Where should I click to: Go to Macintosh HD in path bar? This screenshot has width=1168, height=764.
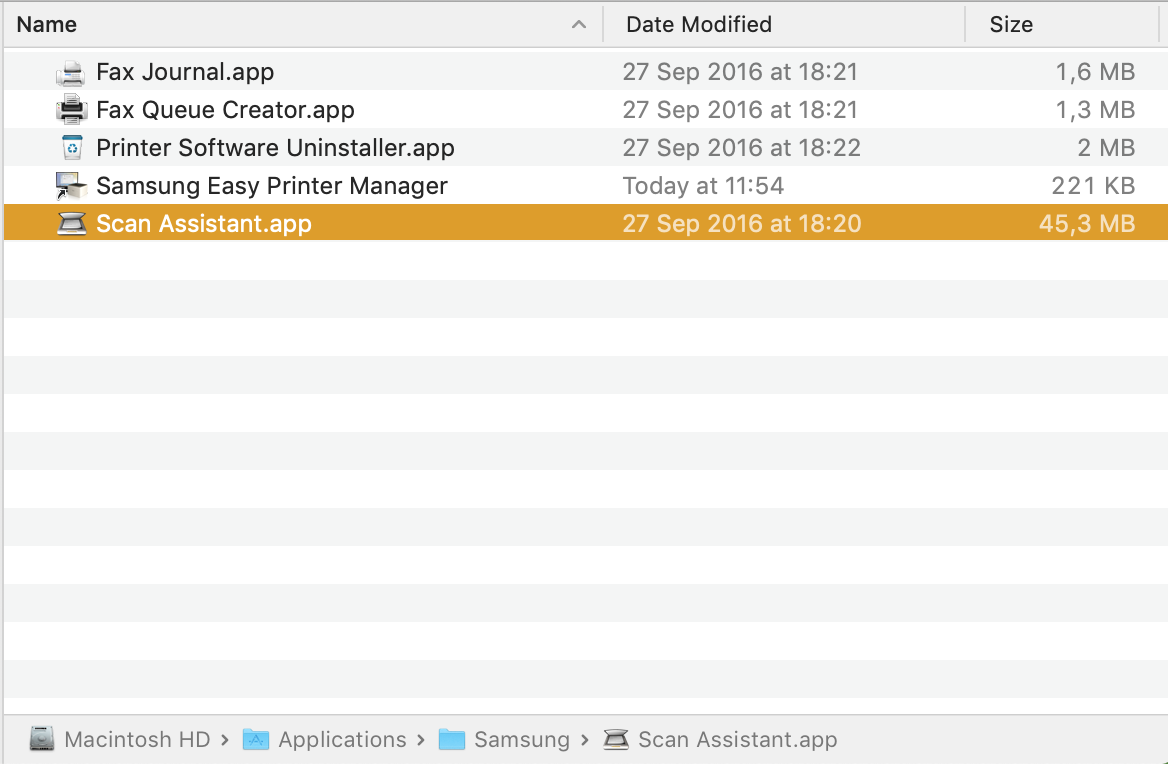(x=137, y=740)
